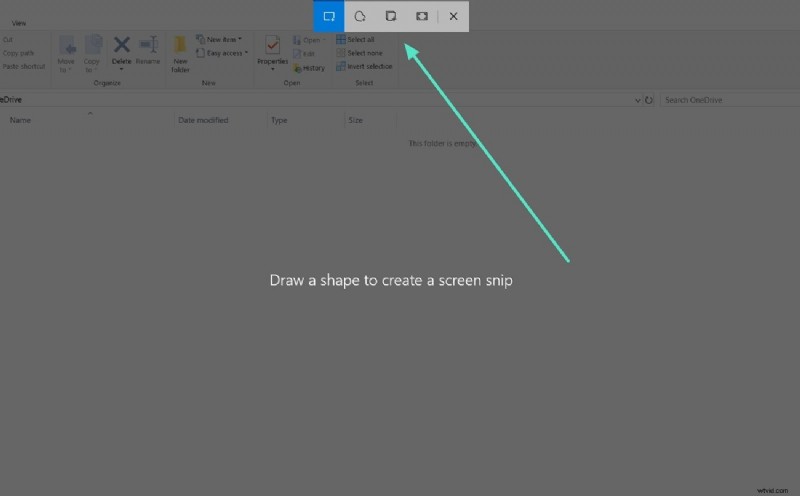
Task: Click Select all
Action: [x=356, y=39]
